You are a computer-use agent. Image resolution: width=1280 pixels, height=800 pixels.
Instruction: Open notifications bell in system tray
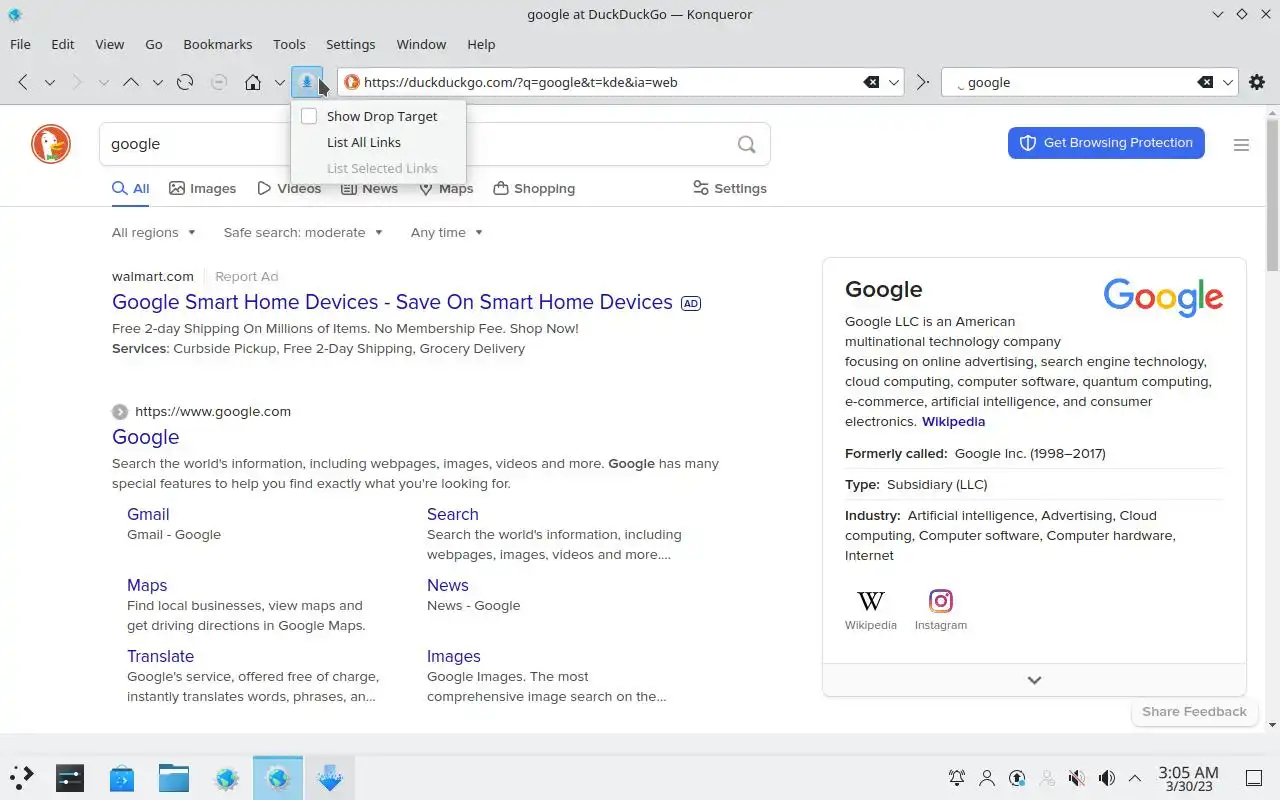point(957,778)
